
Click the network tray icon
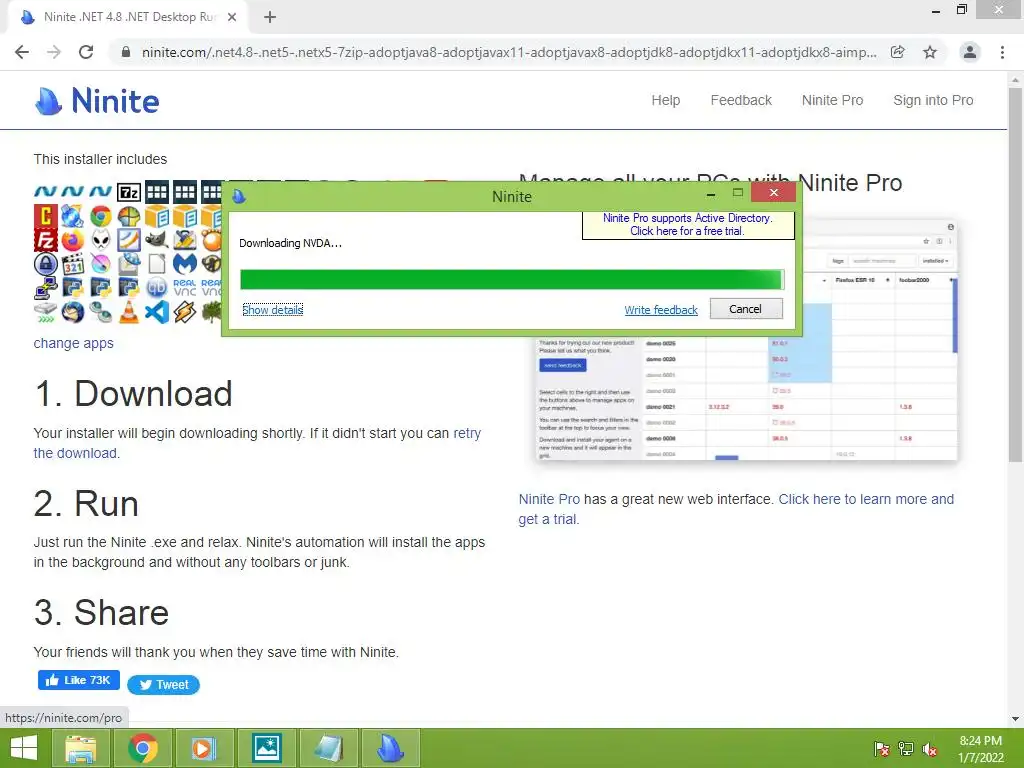pyautogui.click(x=906, y=749)
